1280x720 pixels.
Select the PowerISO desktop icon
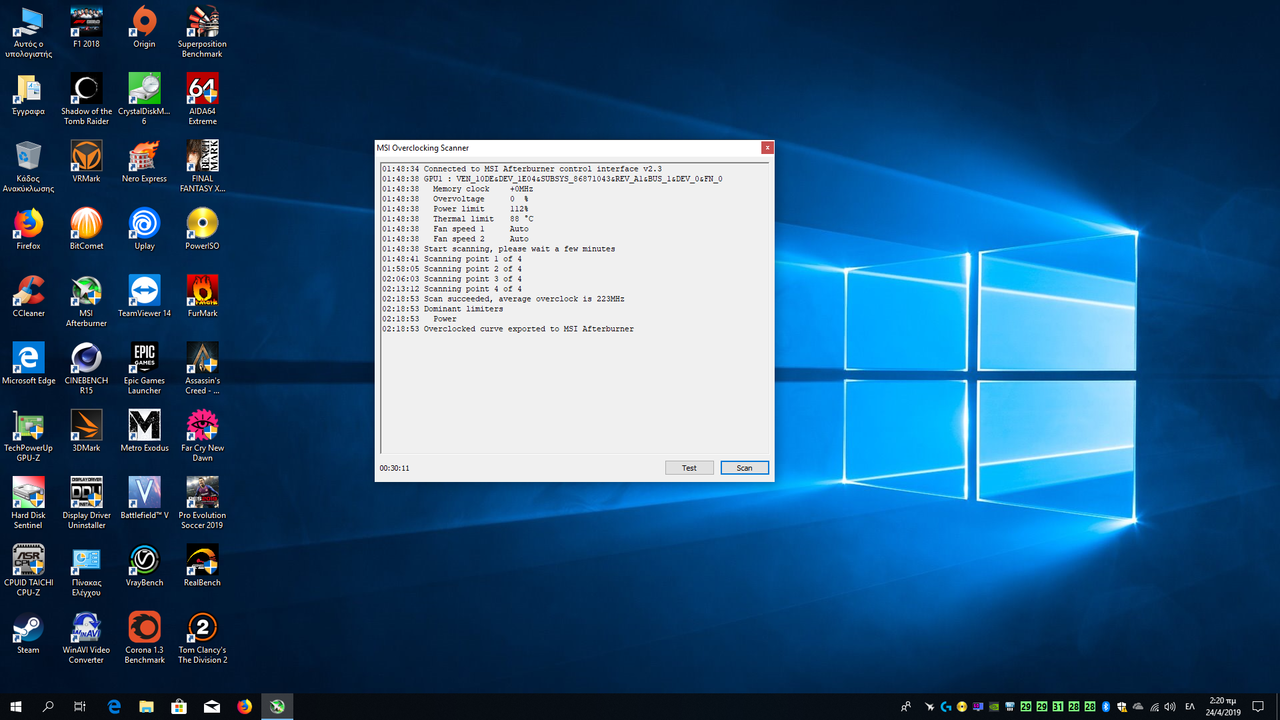pos(202,229)
